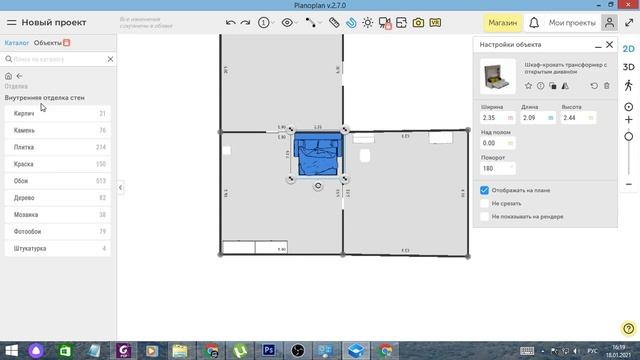Viewport: 640px width, 360px height.
Task: Click into the catalog search field
Action: click(x=57, y=59)
